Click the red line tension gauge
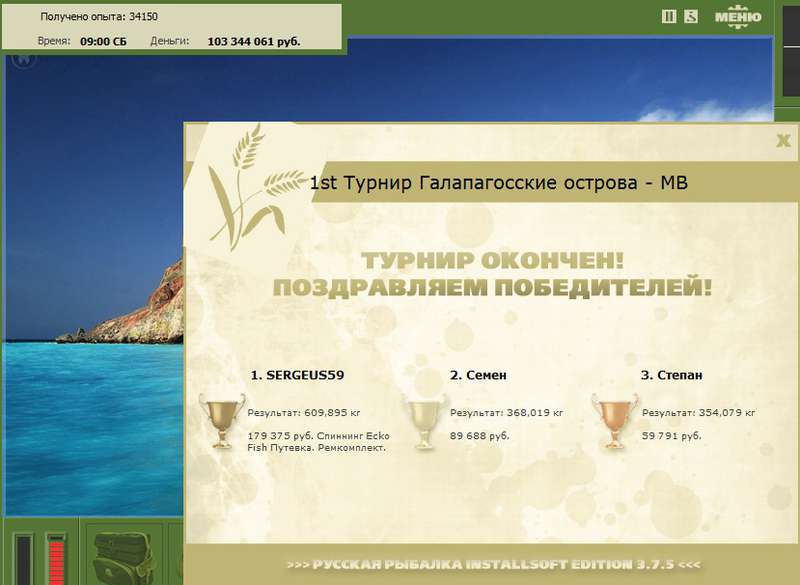The width and height of the screenshot is (800, 585). [56, 559]
